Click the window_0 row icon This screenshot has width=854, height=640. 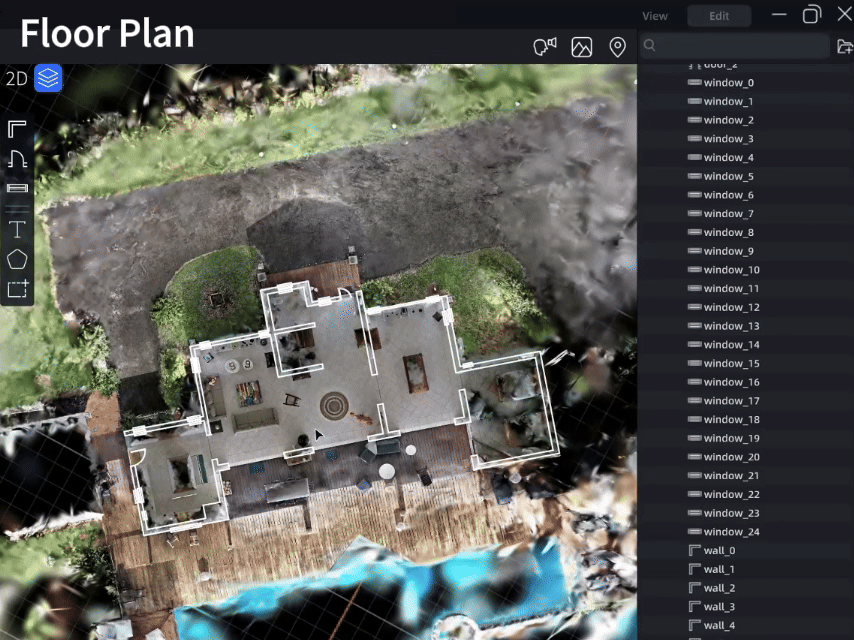click(694, 82)
